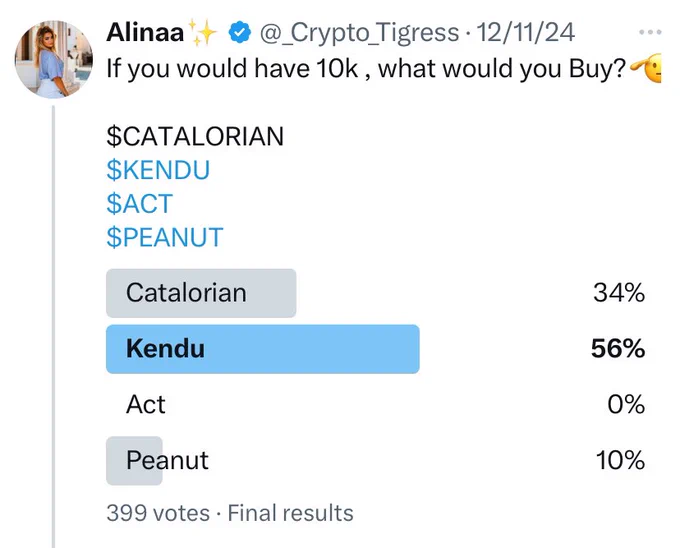
Task: Click the Alinaa display name
Action: [145, 32]
